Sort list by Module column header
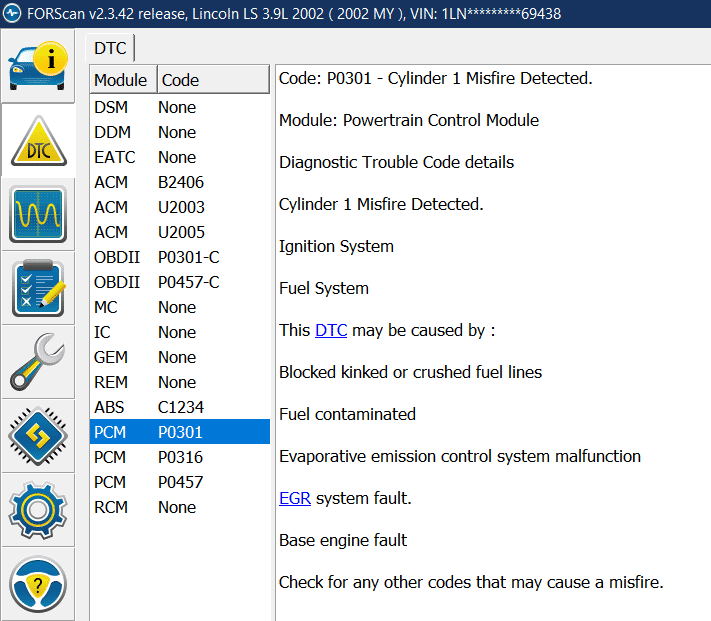 coord(120,80)
